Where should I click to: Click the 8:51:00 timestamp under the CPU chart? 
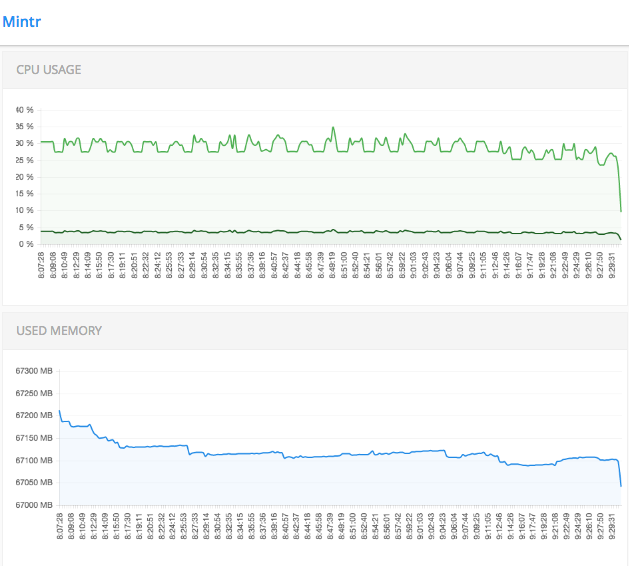click(345, 263)
